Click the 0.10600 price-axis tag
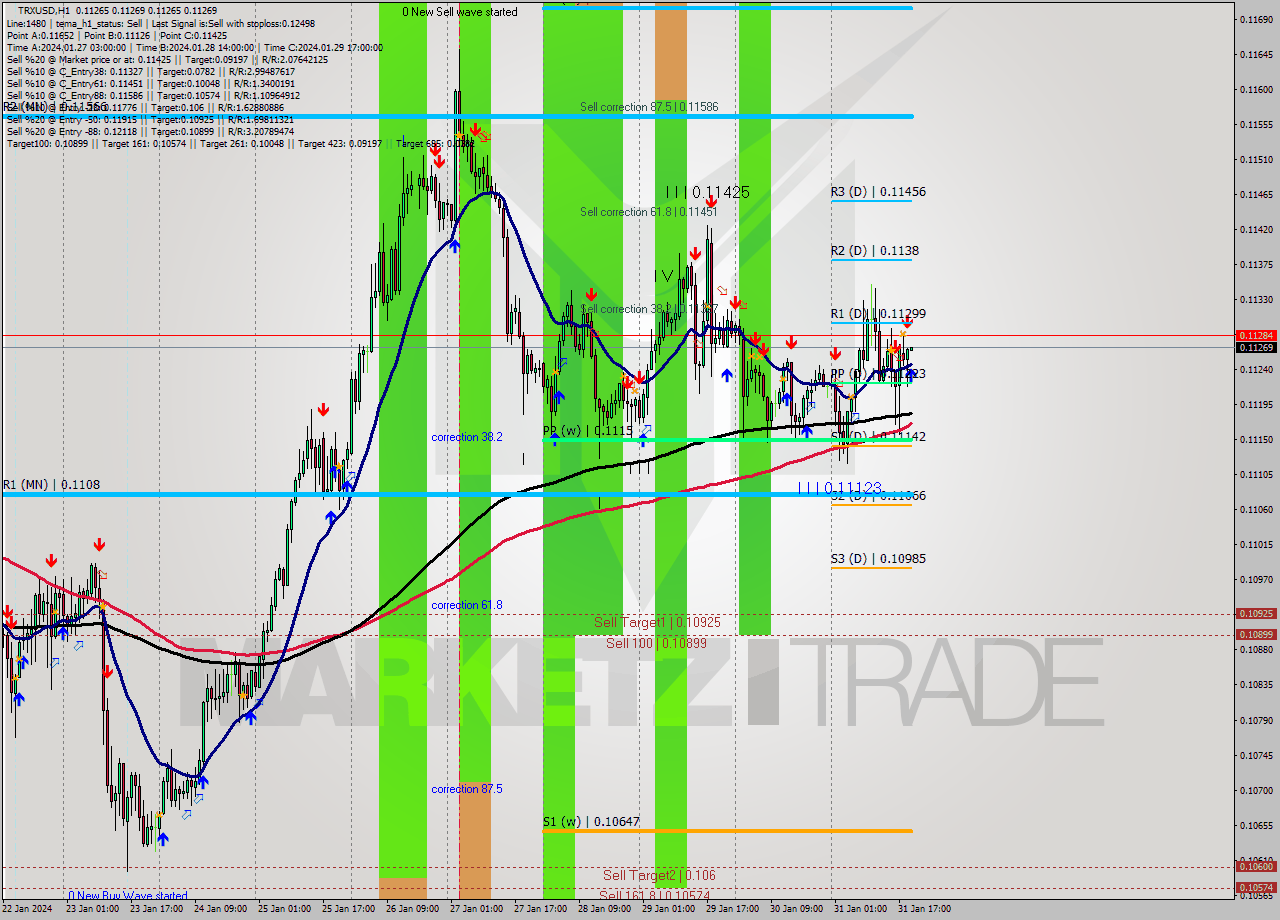This screenshot has width=1280, height=920. point(1255,867)
